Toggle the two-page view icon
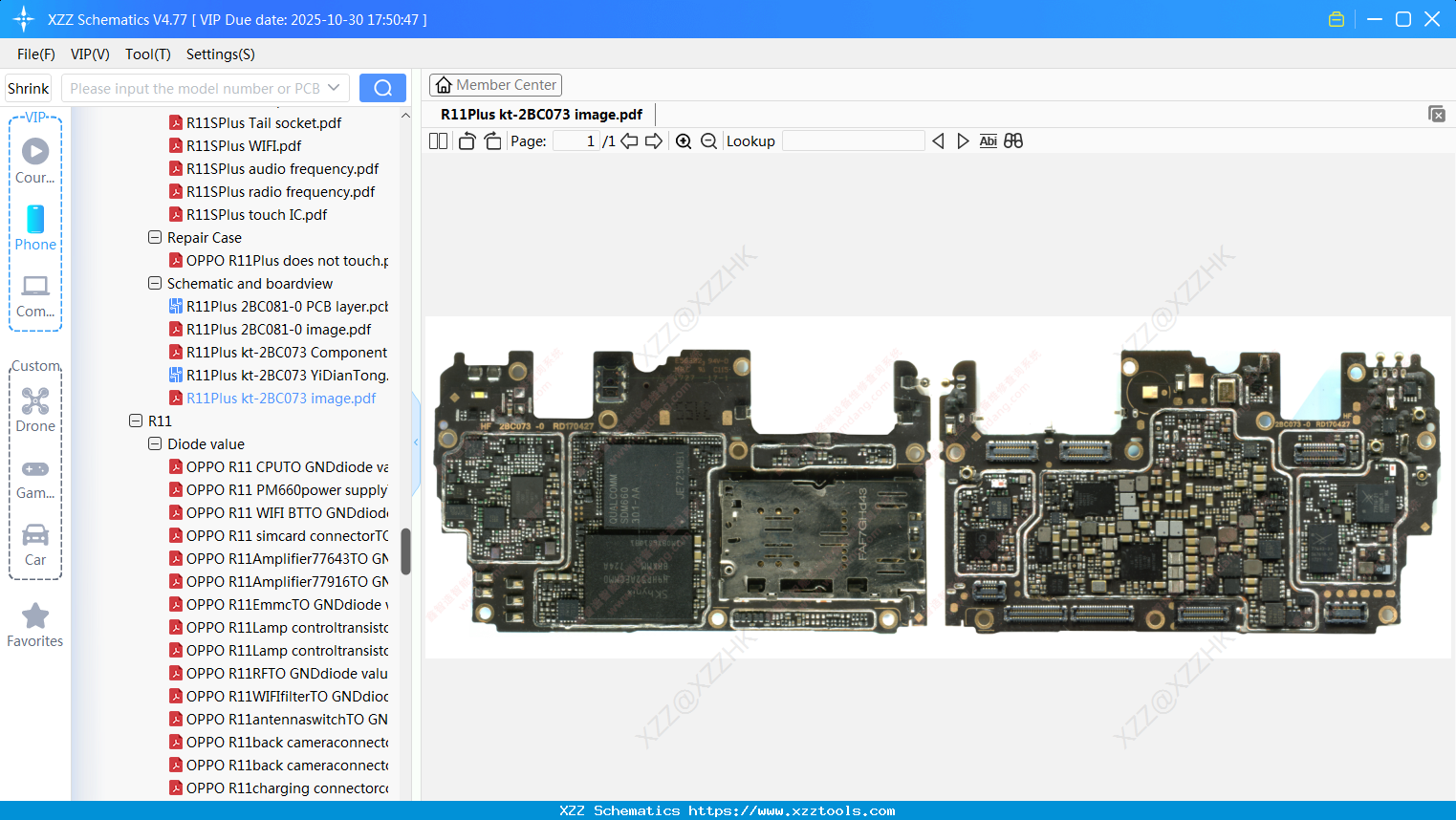 point(438,141)
